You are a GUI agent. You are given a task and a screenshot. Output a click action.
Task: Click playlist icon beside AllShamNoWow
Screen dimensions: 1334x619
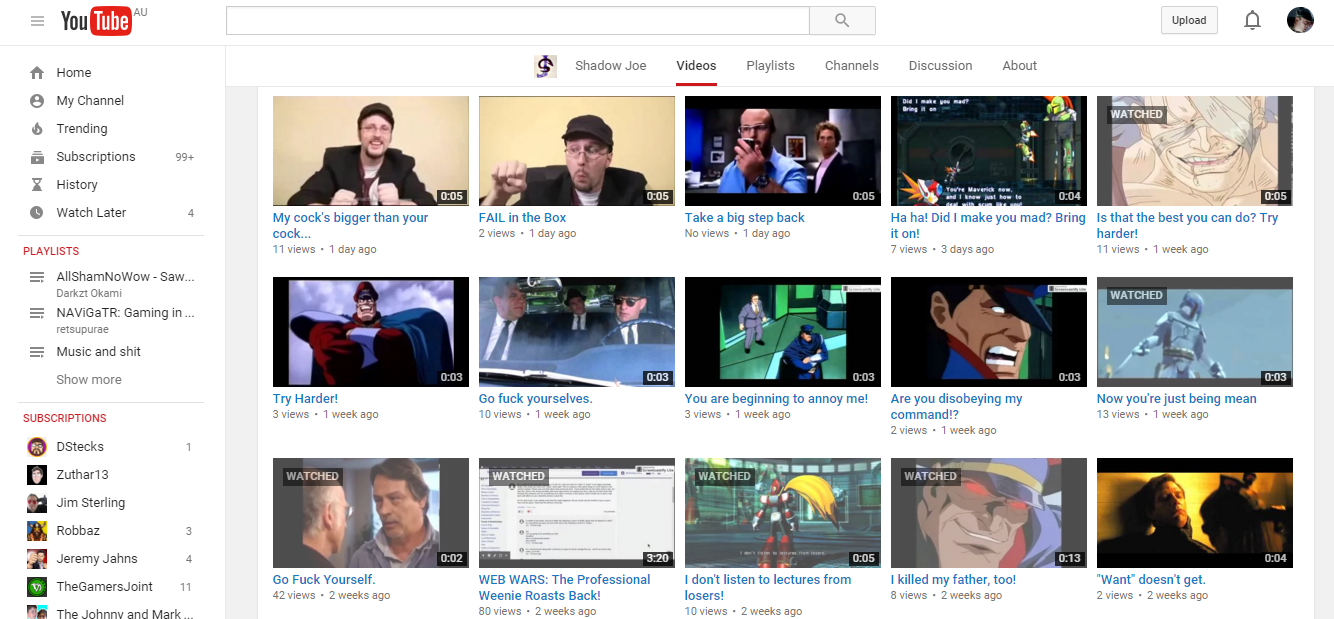(x=37, y=277)
